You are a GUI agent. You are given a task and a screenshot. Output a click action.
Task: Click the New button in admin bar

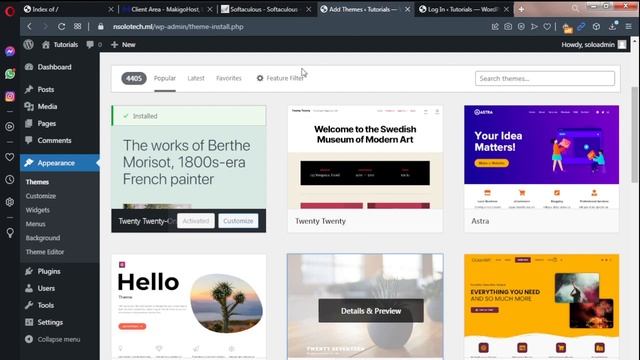pyautogui.click(x=124, y=44)
